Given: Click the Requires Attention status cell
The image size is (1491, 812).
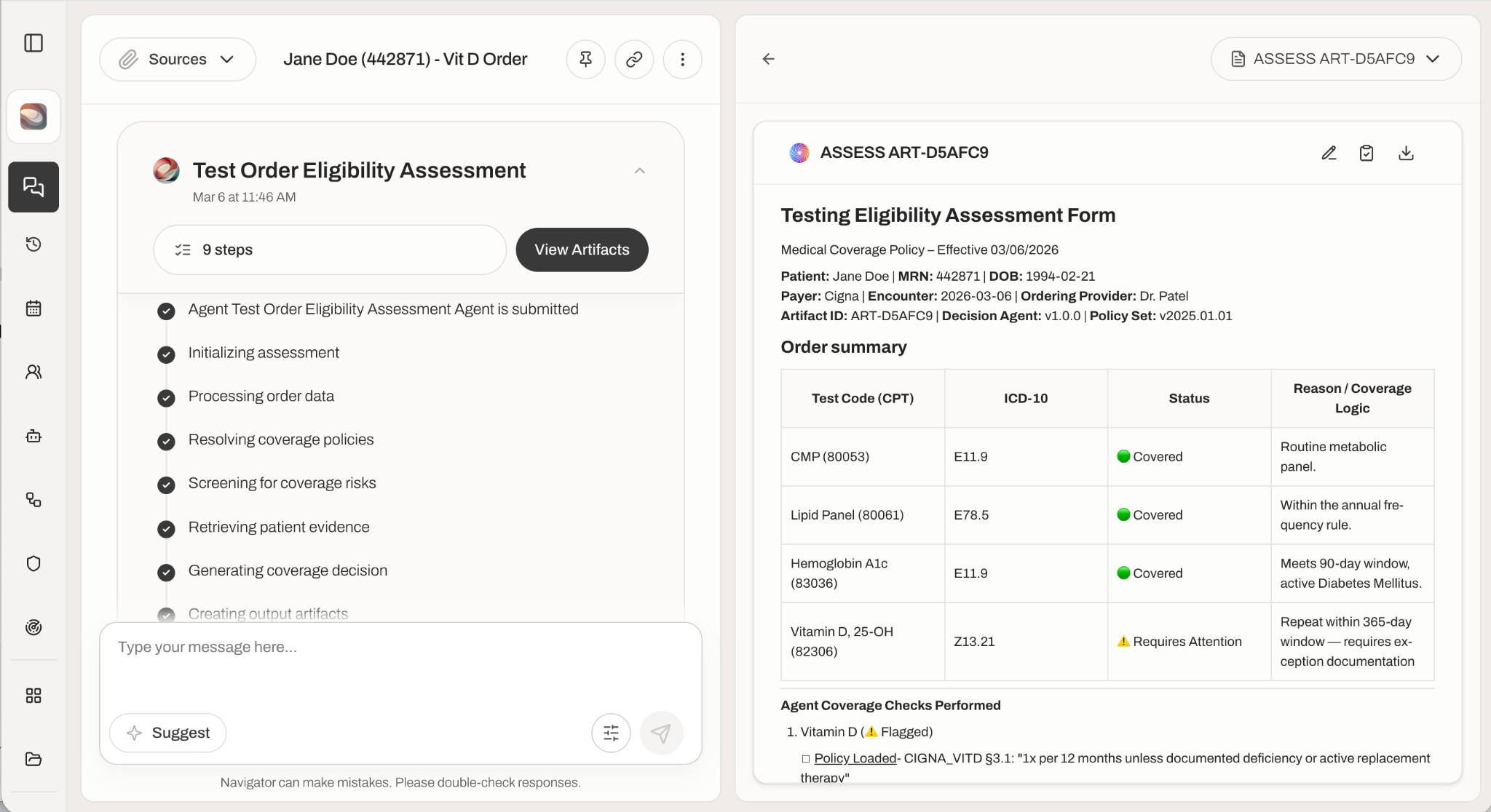Looking at the screenshot, I should pos(1189,642).
